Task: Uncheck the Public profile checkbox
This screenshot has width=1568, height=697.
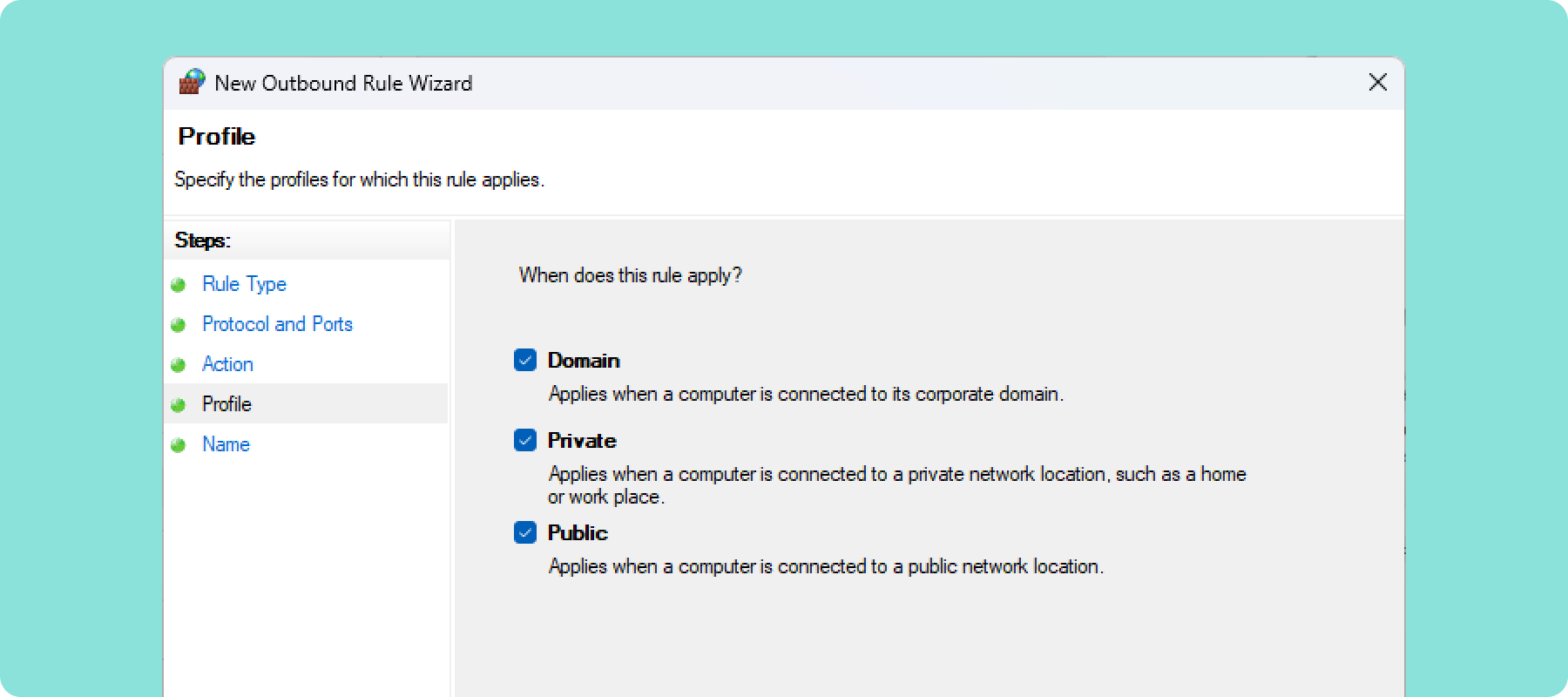Action: 525,532
